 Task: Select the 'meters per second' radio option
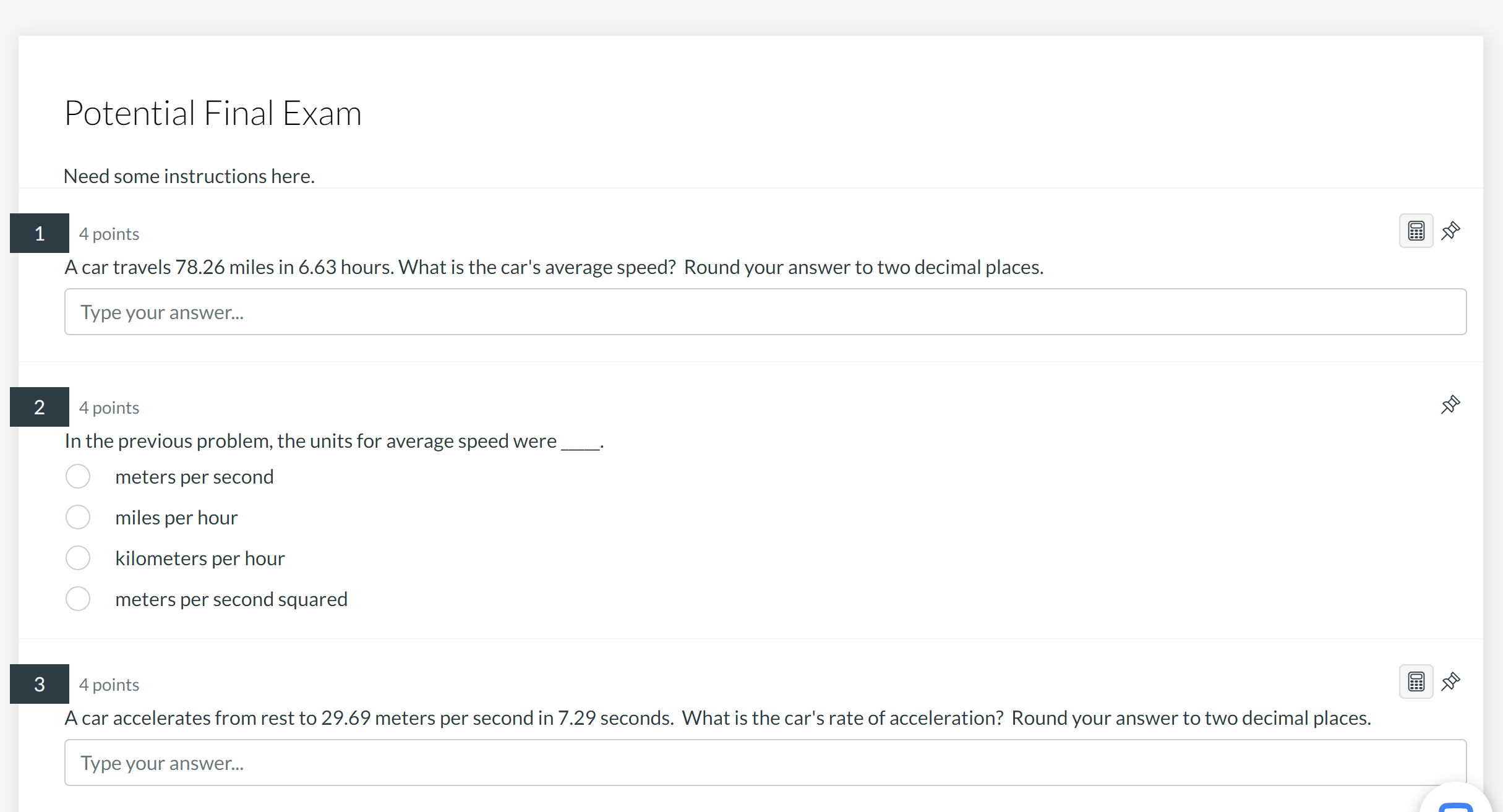click(x=78, y=477)
